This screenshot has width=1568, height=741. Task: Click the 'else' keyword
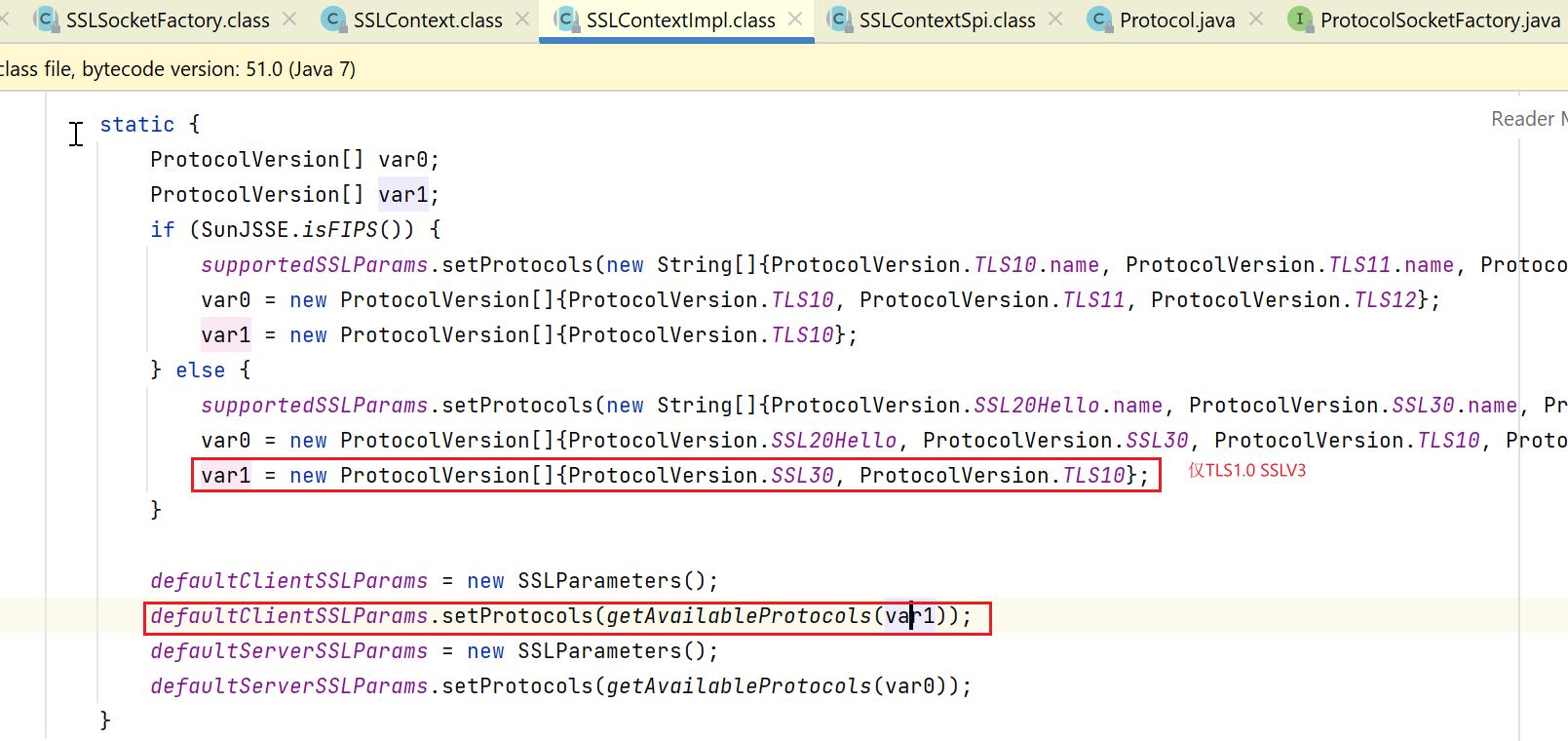(x=201, y=370)
